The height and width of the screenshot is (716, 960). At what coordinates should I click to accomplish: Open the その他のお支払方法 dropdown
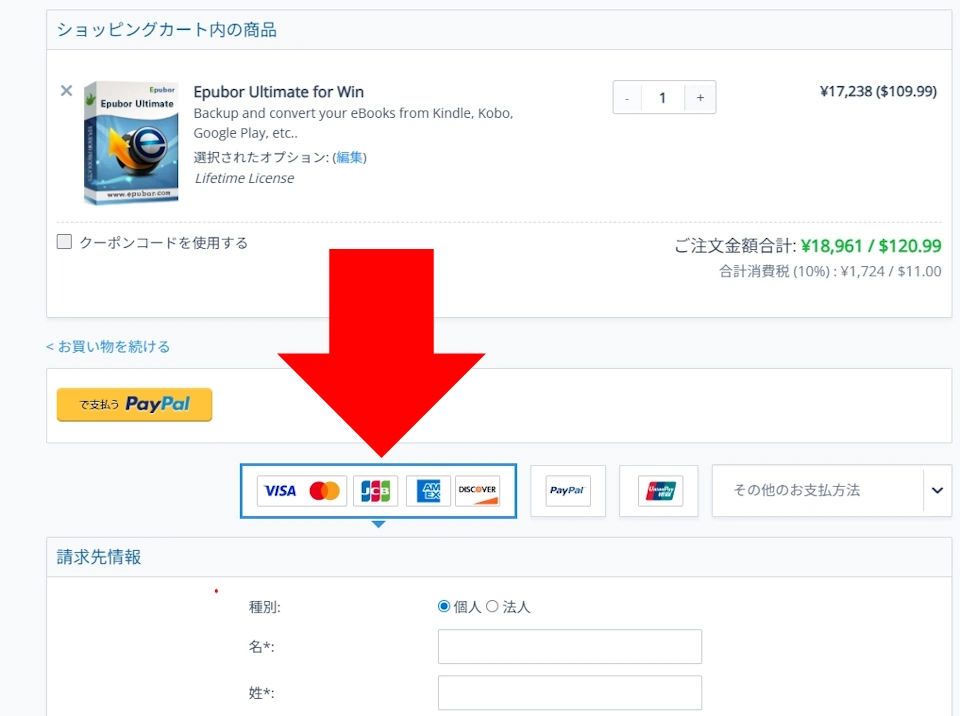pos(817,490)
